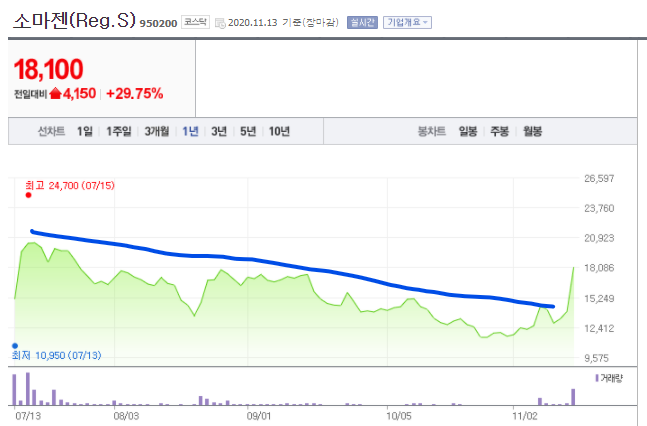
Task: Click the 09/01 date axis label
Action: pyautogui.click(x=259, y=416)
